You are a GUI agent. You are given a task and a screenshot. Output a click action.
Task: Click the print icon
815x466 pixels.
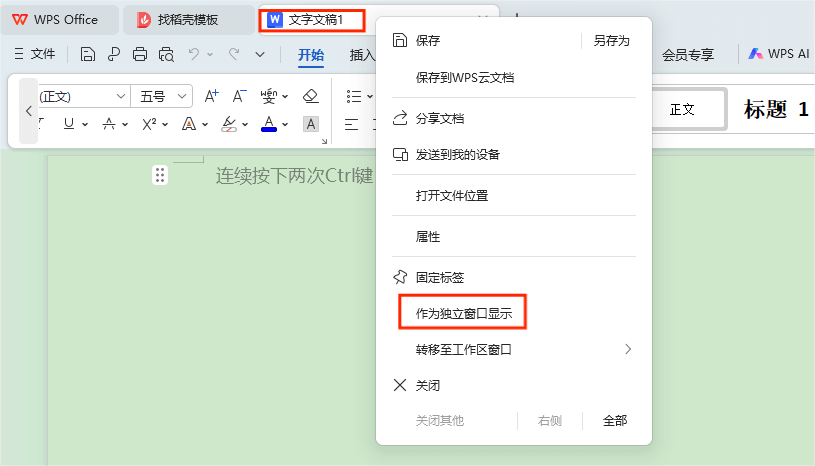[140, 54]
